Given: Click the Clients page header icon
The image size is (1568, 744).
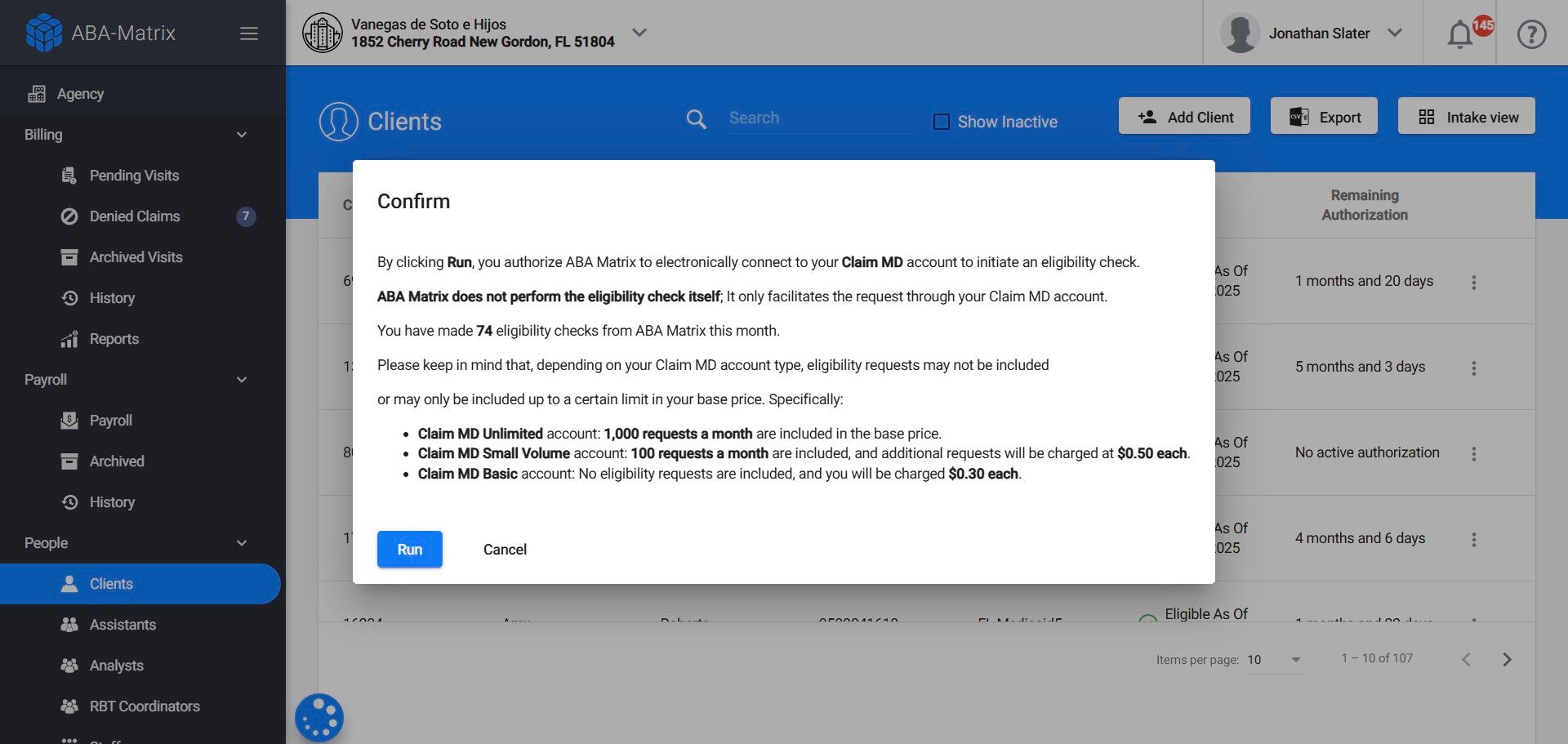Looking at the screenshot, I should point(339,122).
